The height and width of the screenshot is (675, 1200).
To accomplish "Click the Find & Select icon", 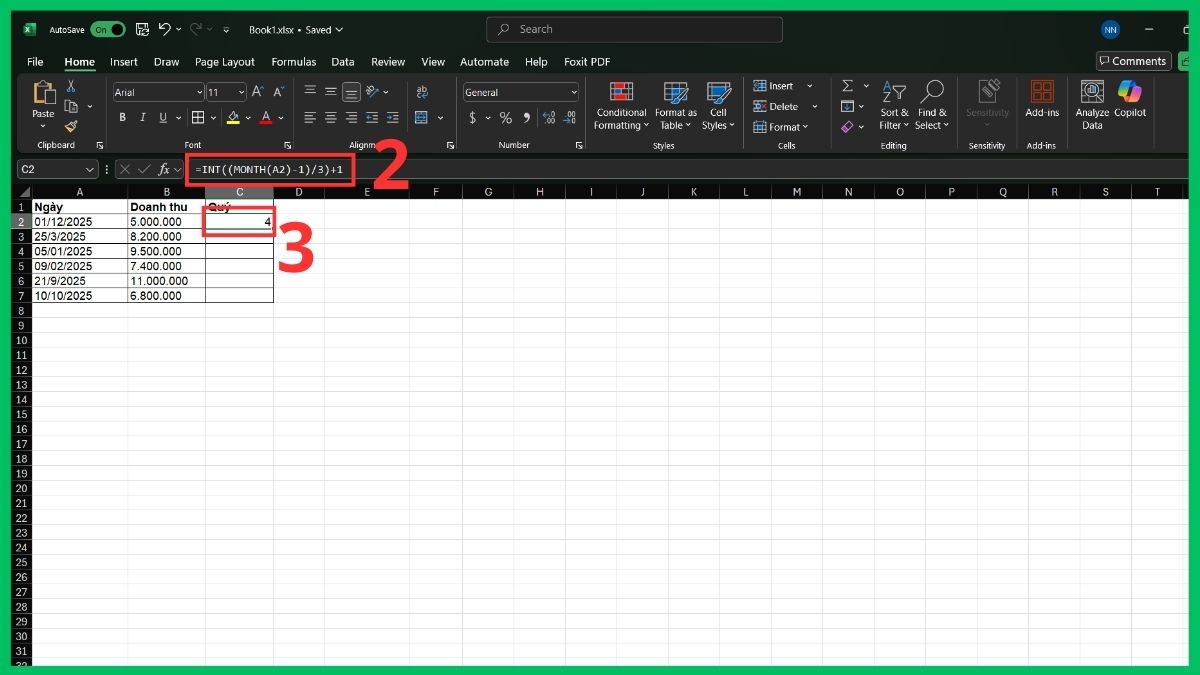I will [x=932, y=107].
